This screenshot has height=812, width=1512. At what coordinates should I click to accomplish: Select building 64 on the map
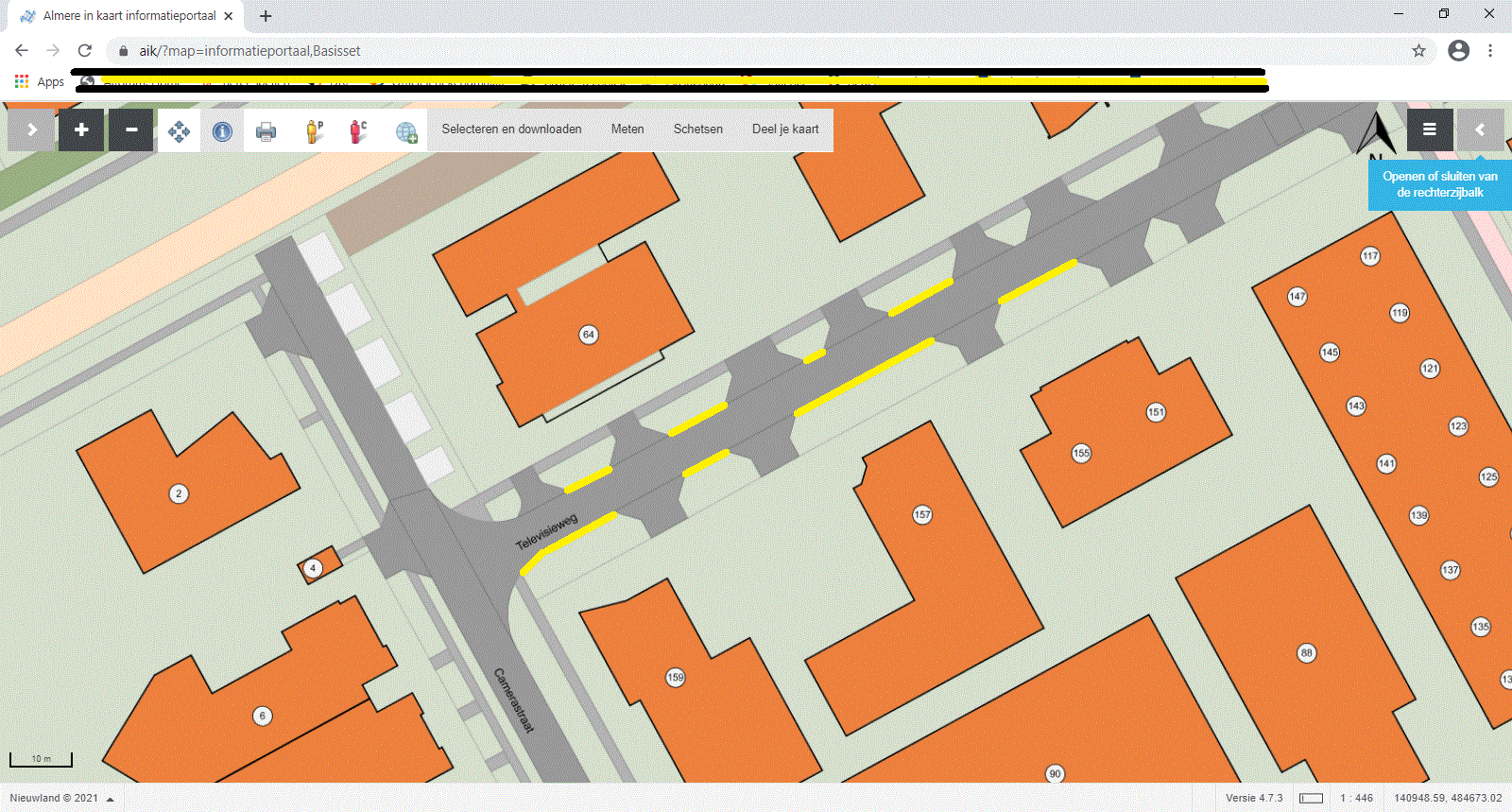588,335
